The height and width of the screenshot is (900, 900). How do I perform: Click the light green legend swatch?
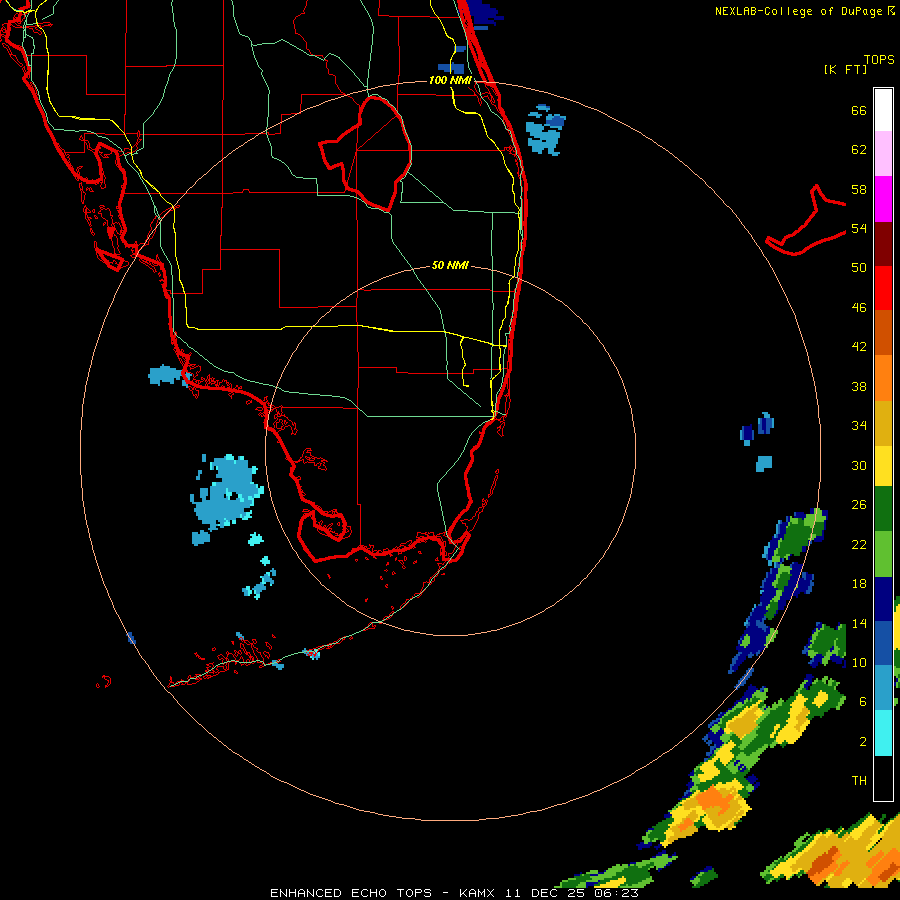[883, 554]
